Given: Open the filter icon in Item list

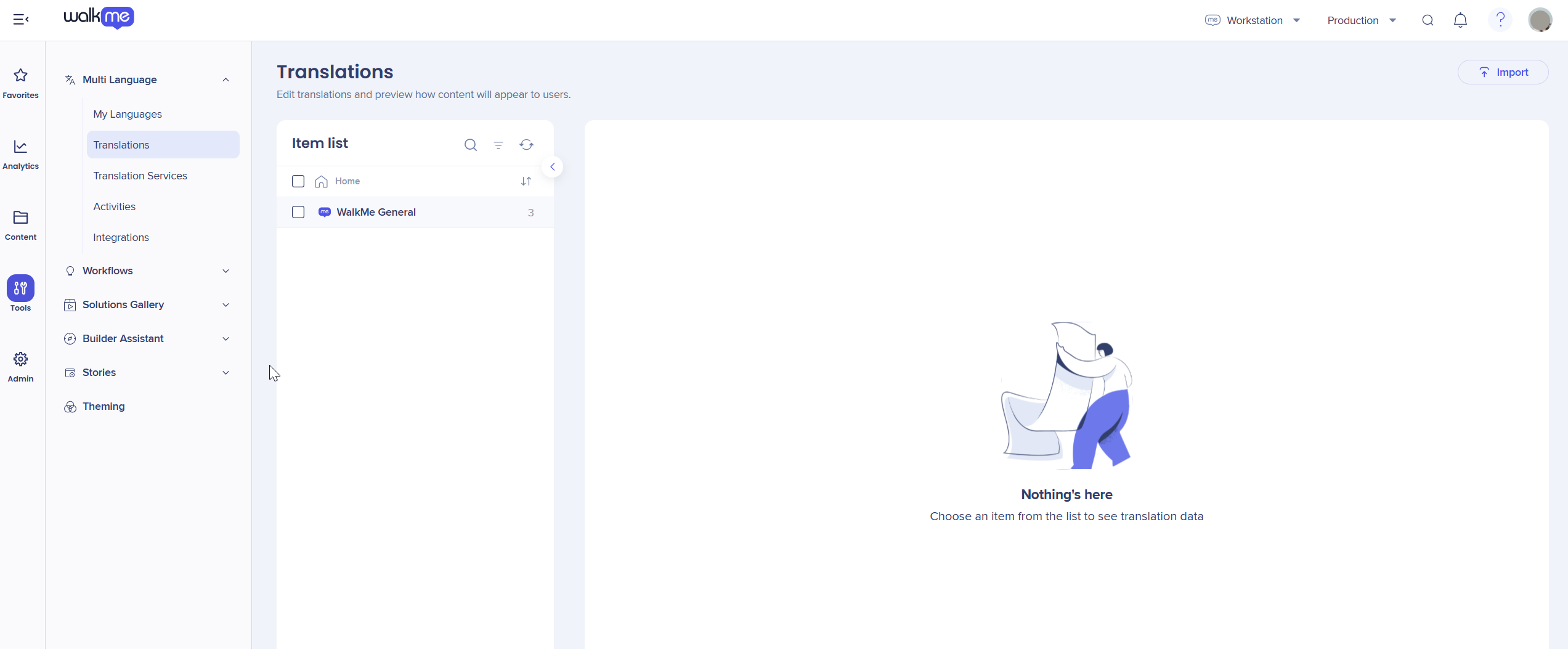Looking at the screenshot, I should 498,145.
